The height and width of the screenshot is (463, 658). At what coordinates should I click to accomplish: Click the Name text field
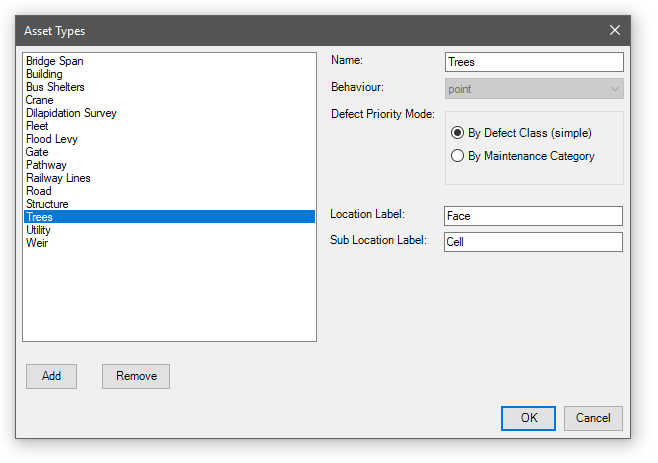tap(534, 62)
